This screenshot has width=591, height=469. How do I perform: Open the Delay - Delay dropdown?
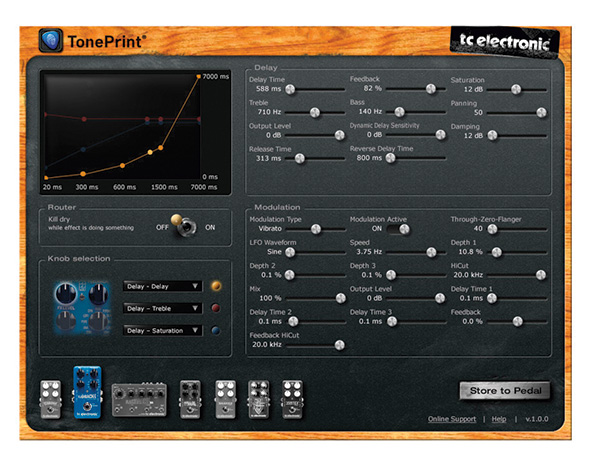(x=162, y=286)
